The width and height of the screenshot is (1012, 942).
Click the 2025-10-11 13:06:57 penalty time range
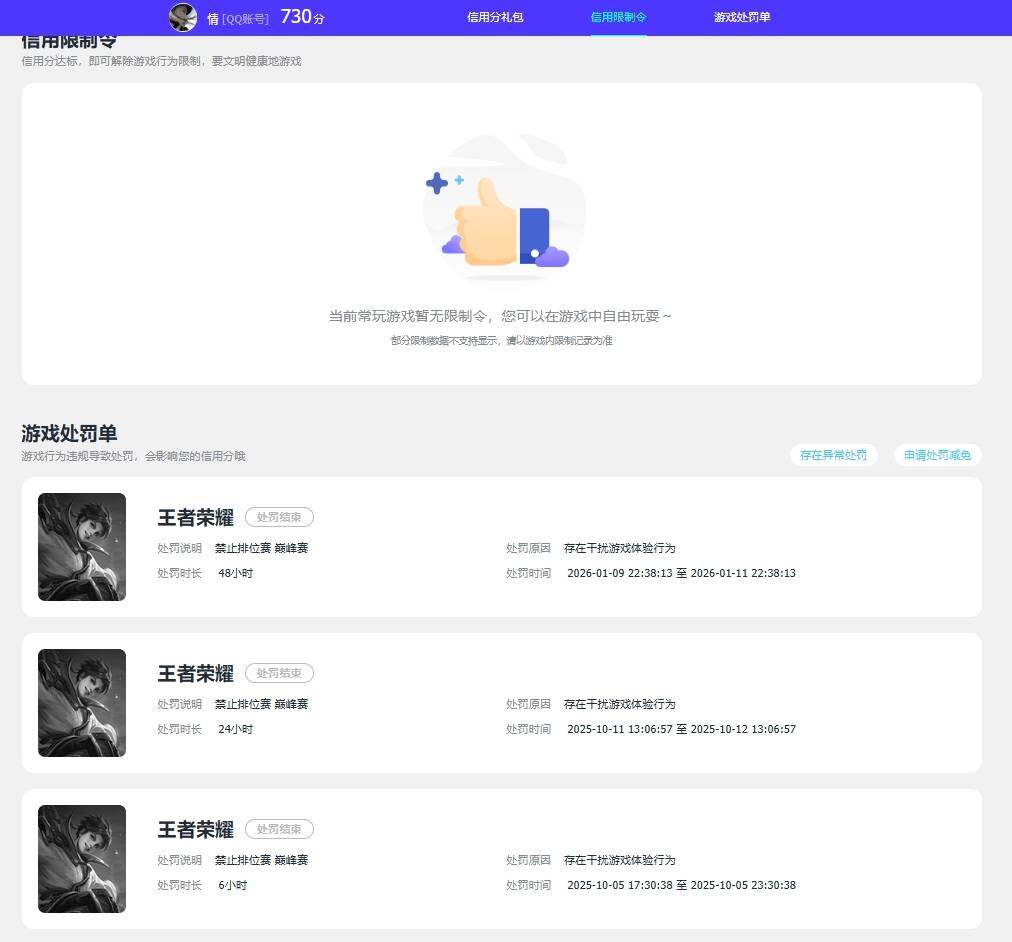tap(682, 729)
